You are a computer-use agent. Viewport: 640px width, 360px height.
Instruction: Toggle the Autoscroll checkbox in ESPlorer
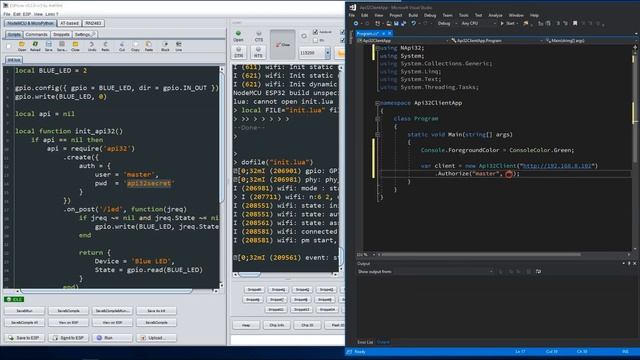(315, 31)
